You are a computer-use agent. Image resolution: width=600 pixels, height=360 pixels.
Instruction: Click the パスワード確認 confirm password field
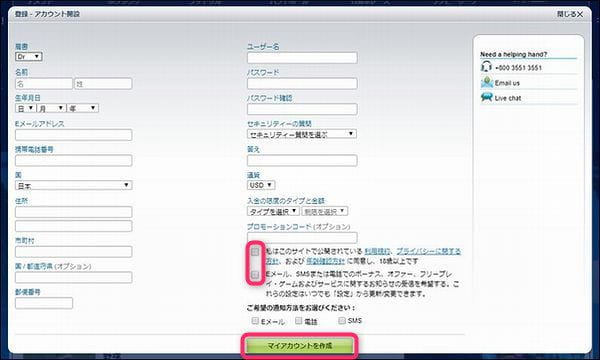(x=302, y=109)
